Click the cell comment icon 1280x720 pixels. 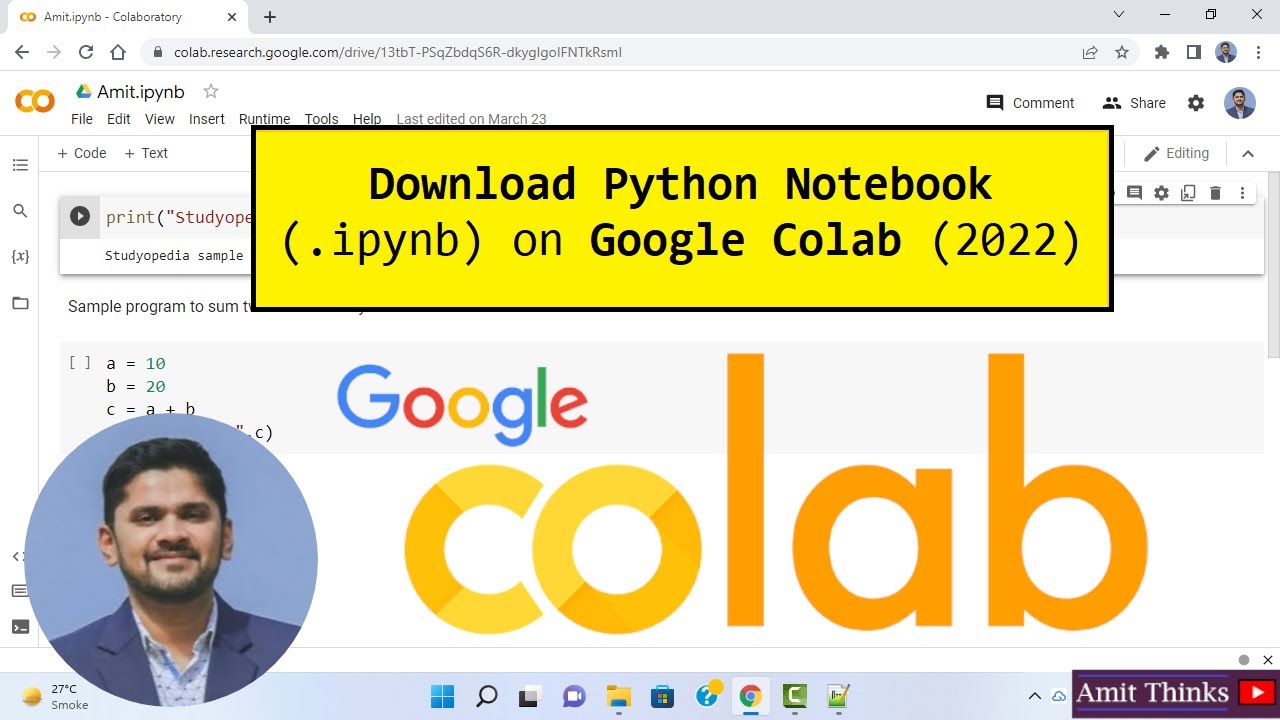click(x=1134, y=193)
